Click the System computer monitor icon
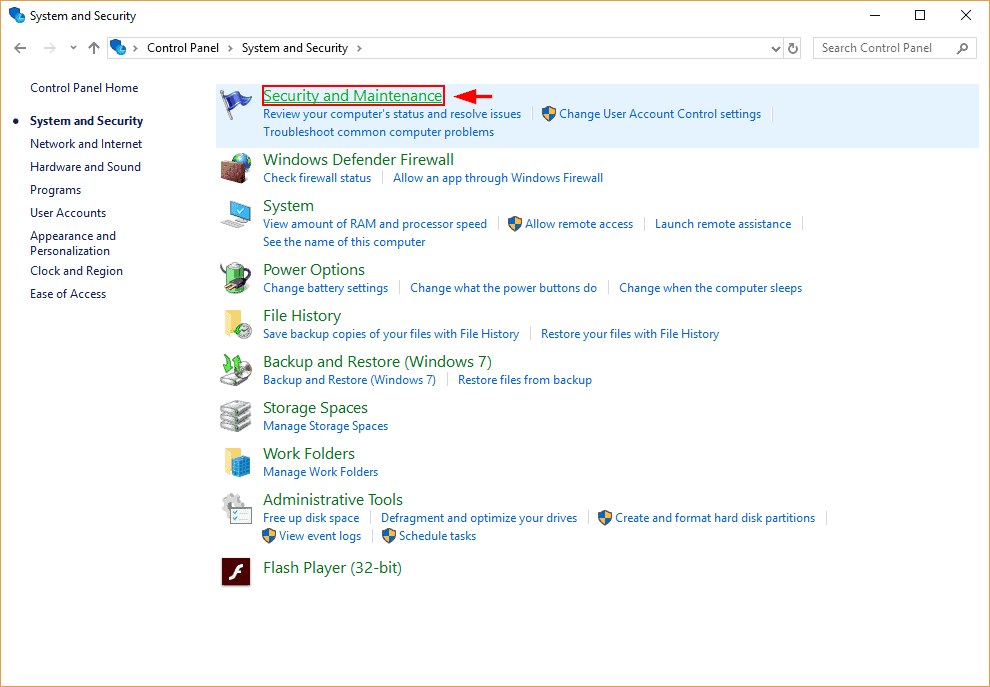Viewport: 990px width, 687px height. (236, 215)
